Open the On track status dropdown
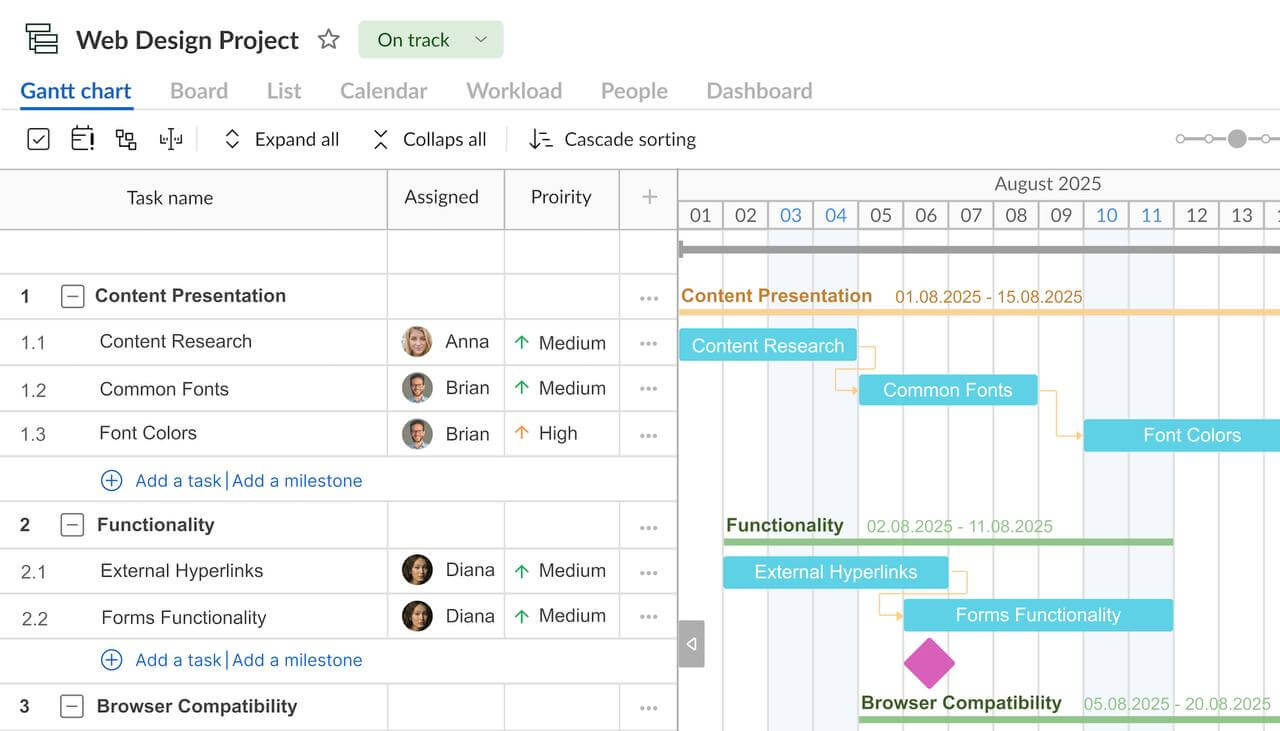This screenshot has width=1280, height=731. (431, 40)
